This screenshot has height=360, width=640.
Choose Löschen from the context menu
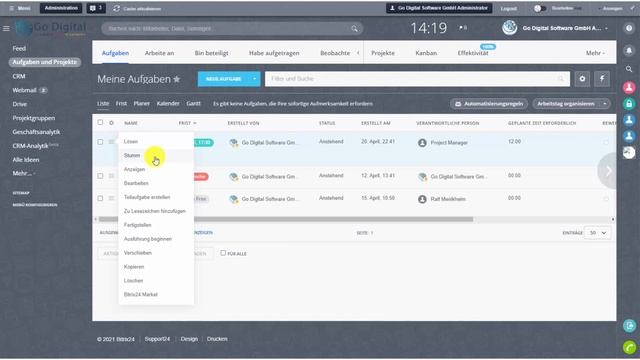(x=133, y=280)
